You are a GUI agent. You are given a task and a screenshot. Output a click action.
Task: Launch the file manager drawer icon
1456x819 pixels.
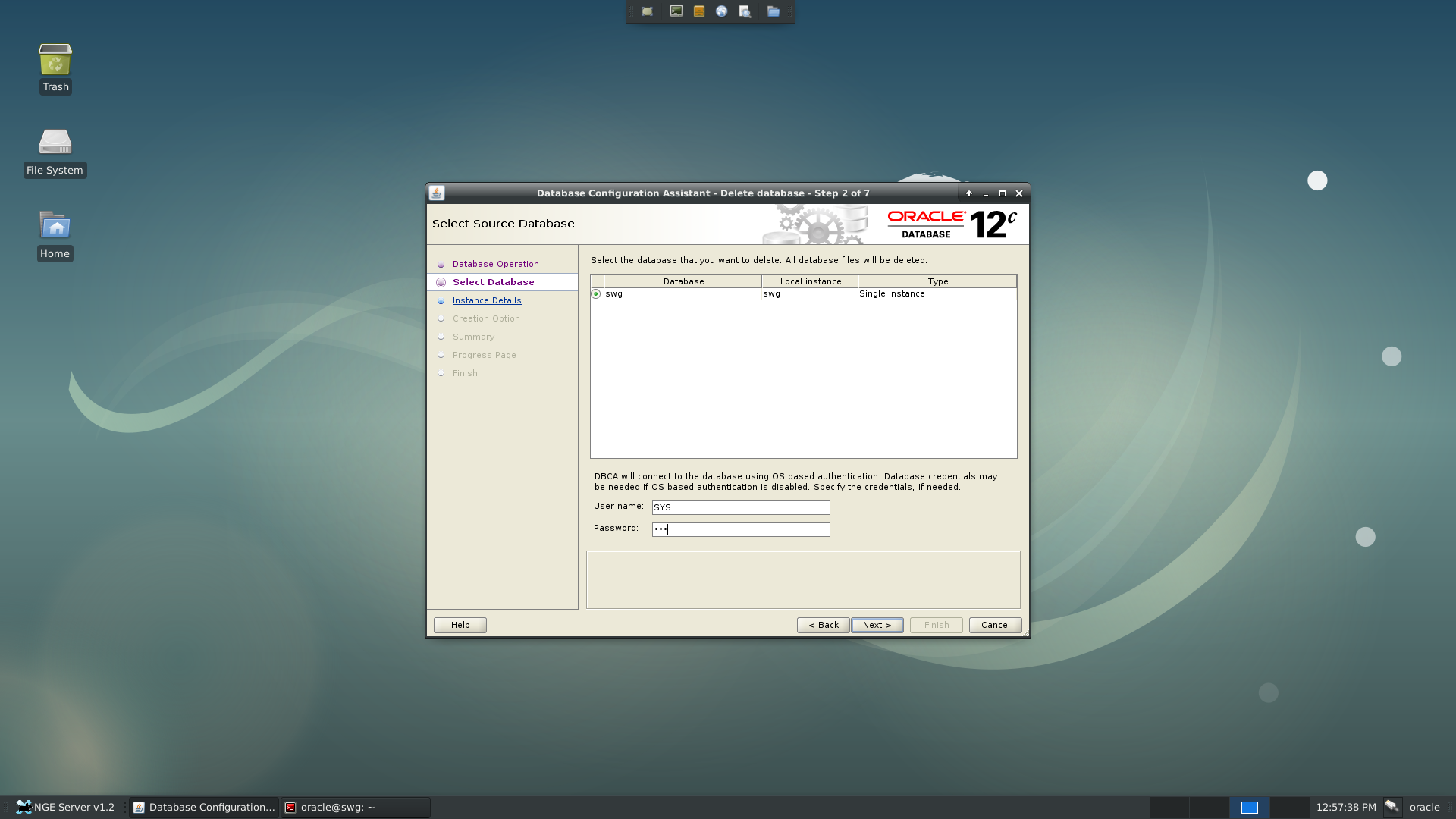point(699,11)
